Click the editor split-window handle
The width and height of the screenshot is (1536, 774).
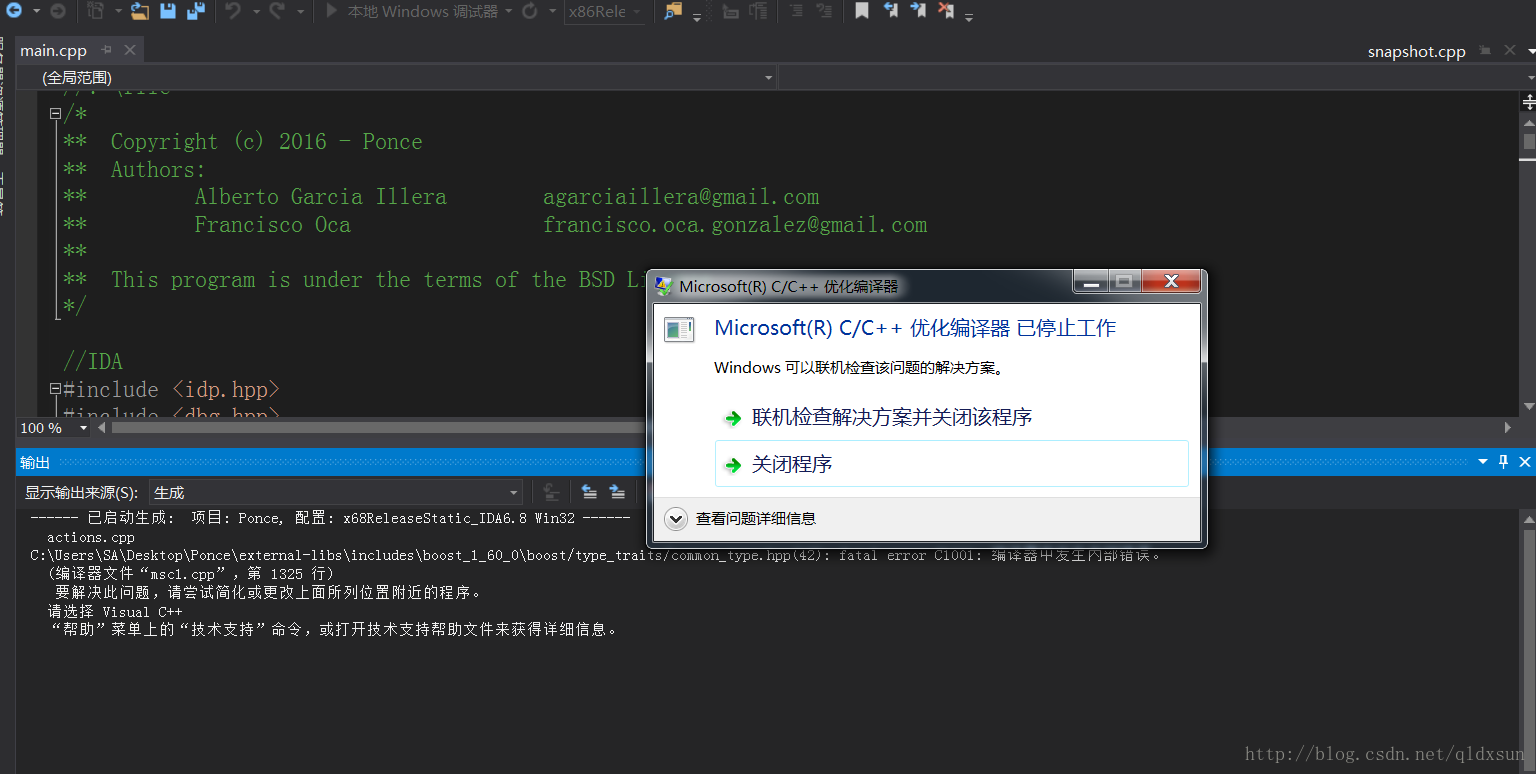point(1528,101)
